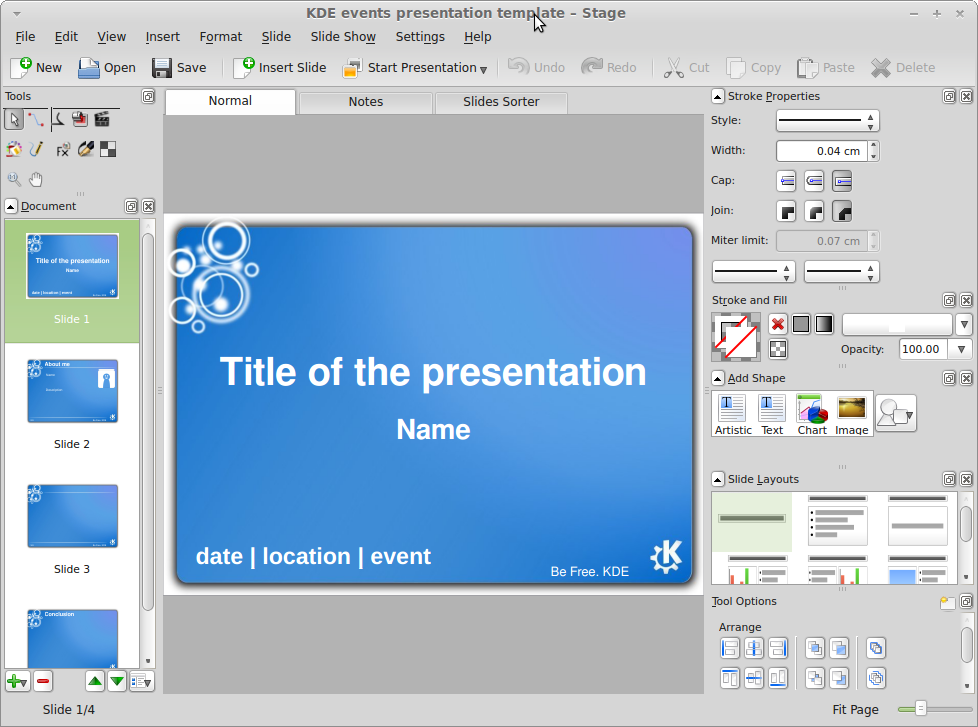Select the freehand pencil drawing tool

(36, 149)
